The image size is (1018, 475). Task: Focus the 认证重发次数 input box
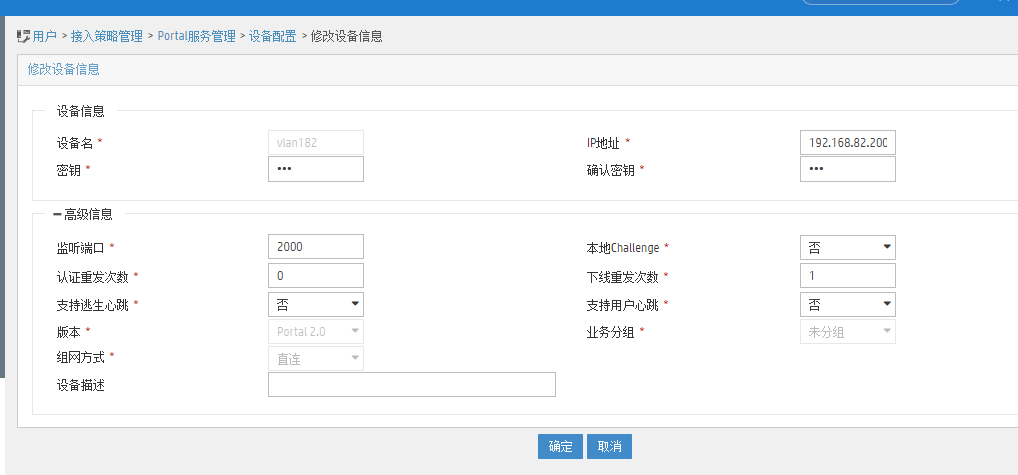[315, 275]
